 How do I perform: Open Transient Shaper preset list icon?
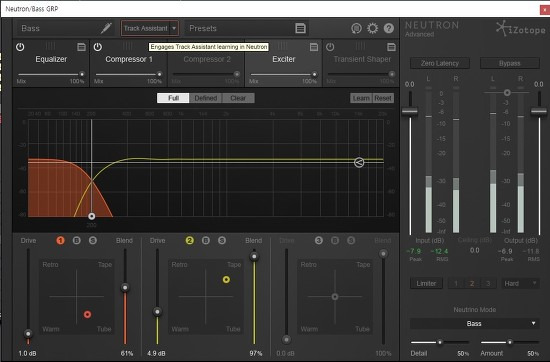coord(391,47)
